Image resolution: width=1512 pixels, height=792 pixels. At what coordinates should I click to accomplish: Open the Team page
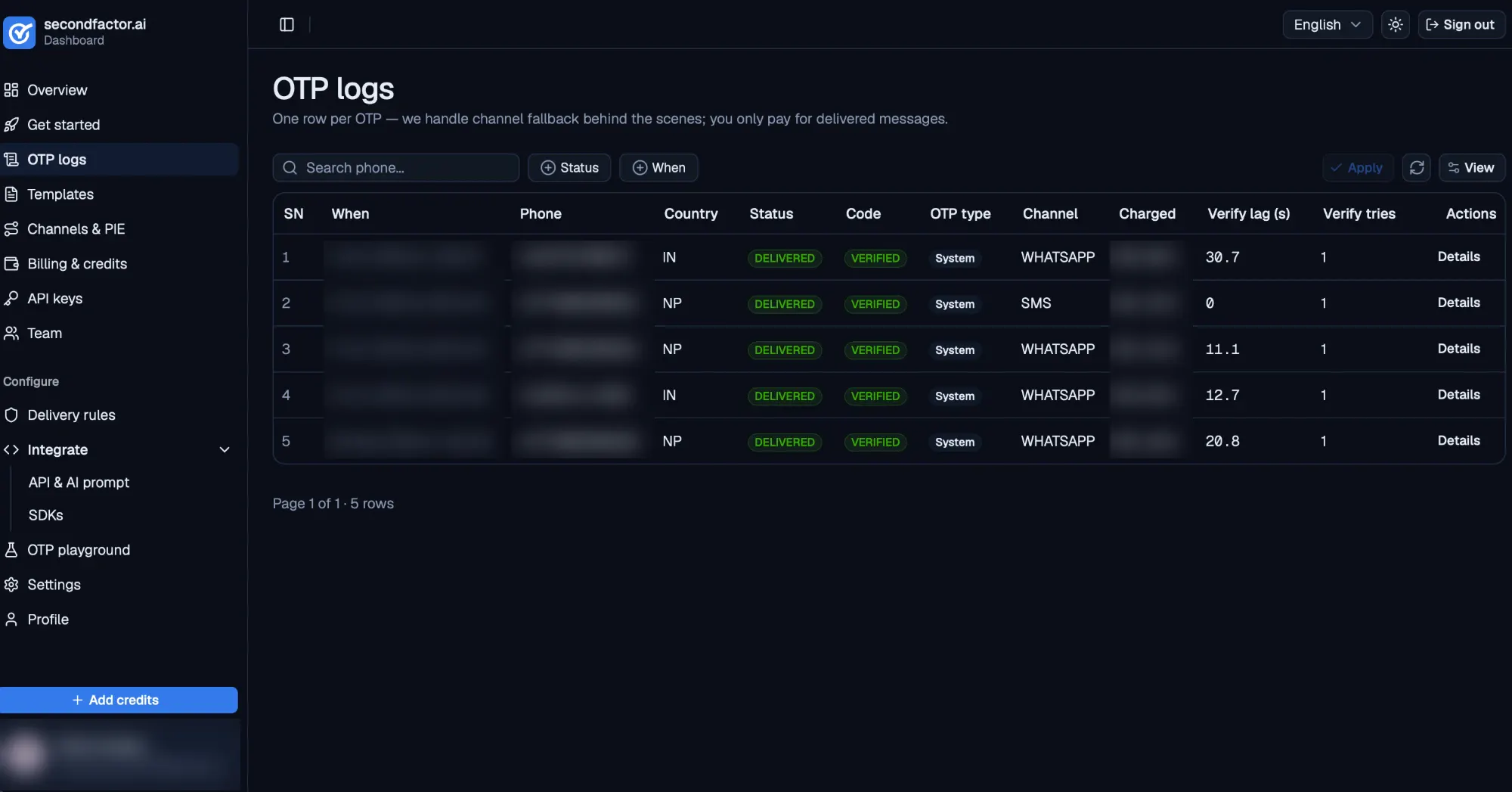click(x=119, y=334)
